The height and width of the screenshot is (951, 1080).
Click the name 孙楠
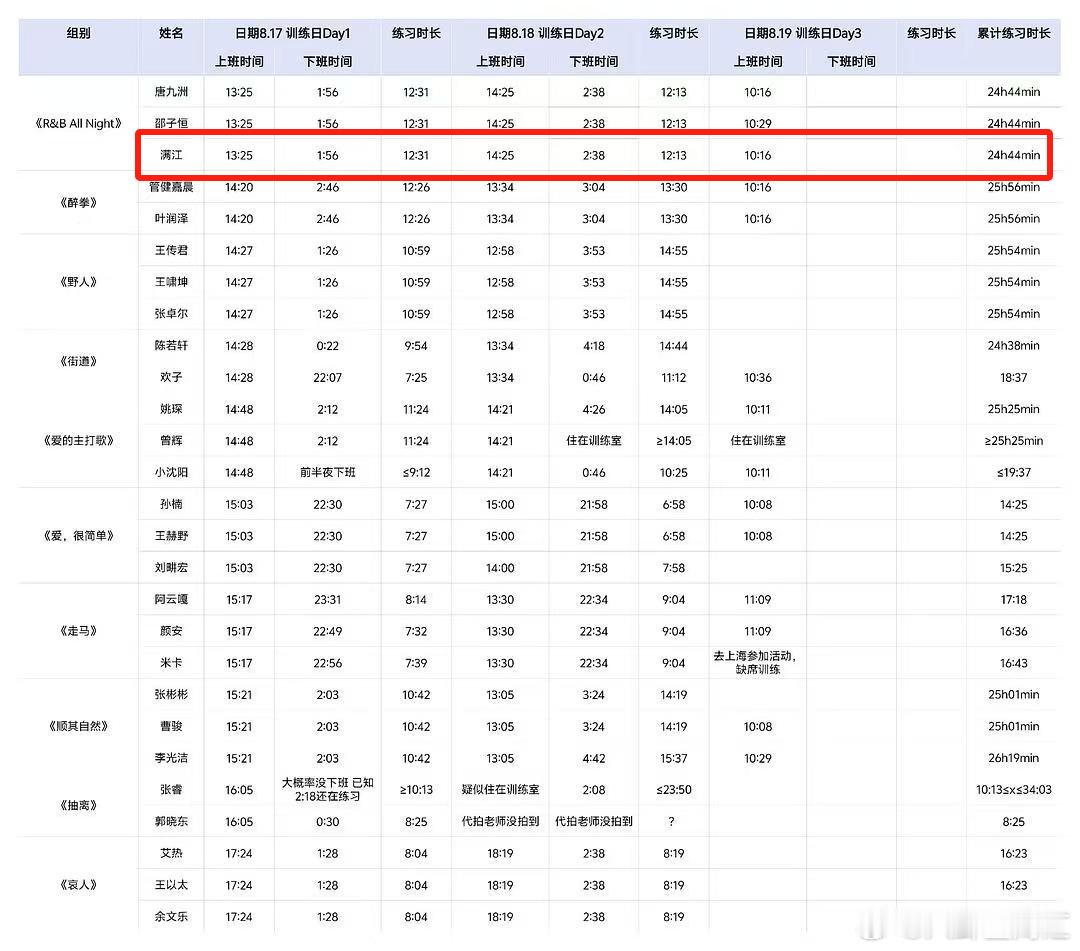(171, 504)
